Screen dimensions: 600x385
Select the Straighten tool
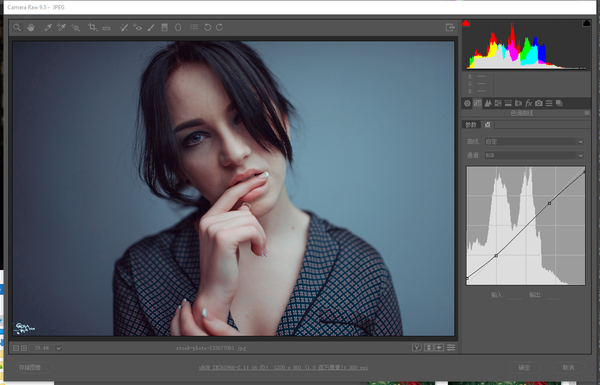106,28
